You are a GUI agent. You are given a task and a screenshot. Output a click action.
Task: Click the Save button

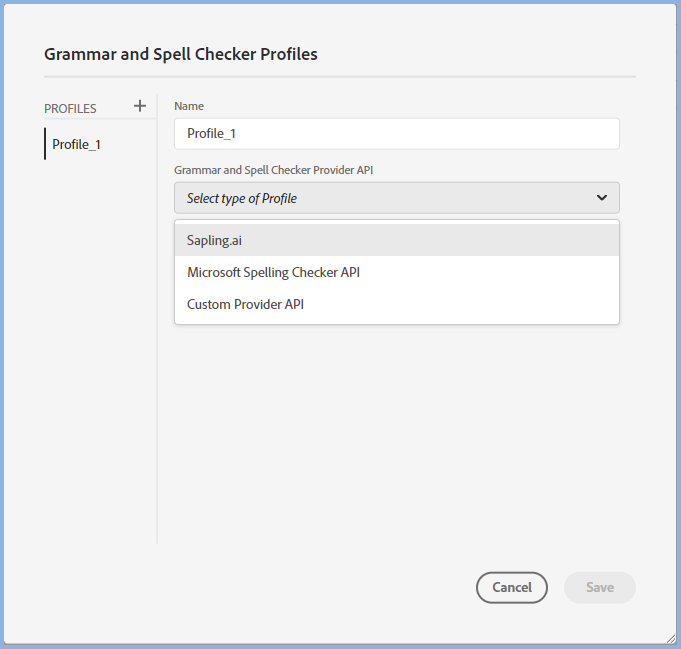click(x=599, y=587)
